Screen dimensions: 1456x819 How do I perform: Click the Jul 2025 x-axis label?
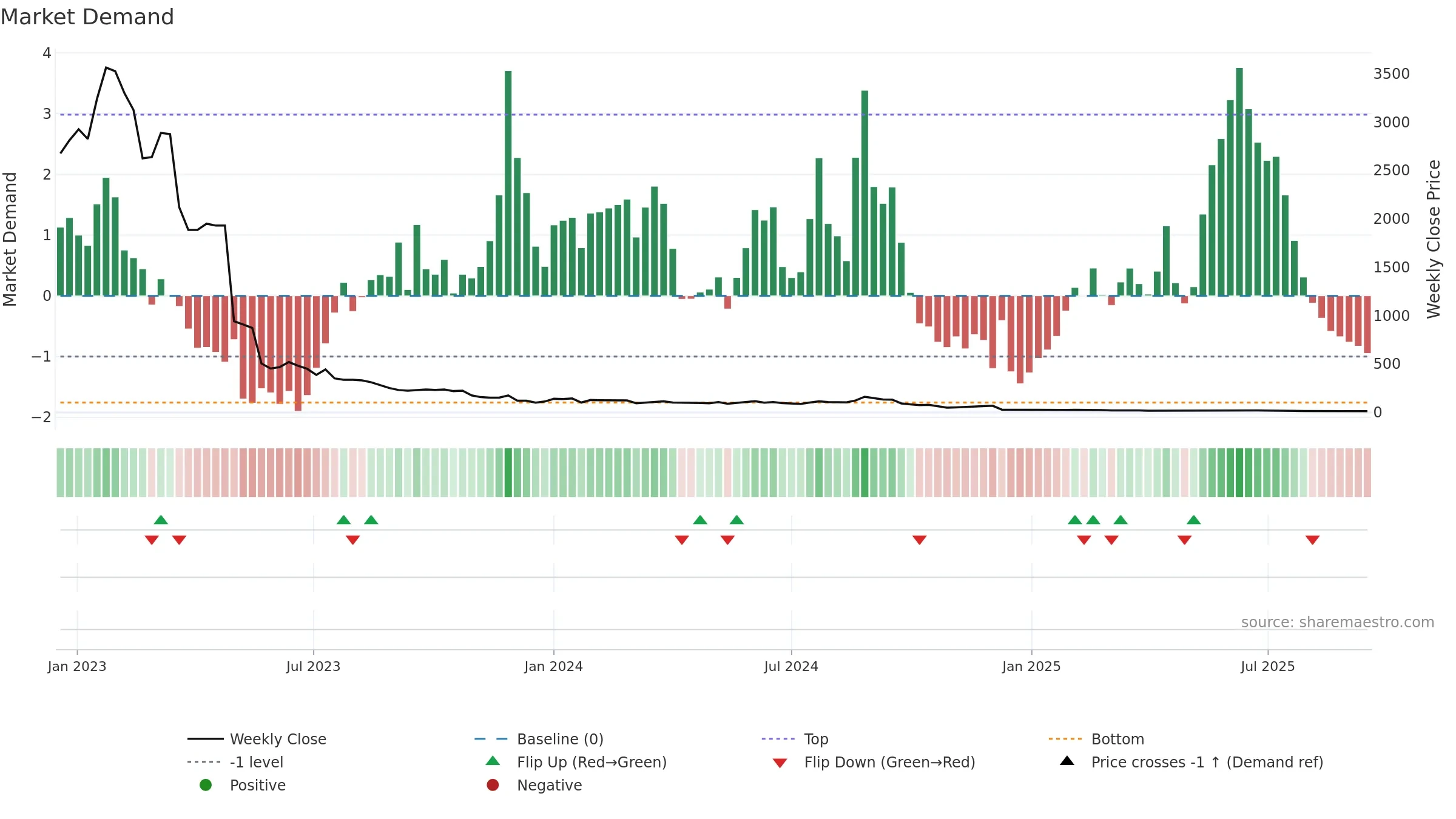(1268, 666)
